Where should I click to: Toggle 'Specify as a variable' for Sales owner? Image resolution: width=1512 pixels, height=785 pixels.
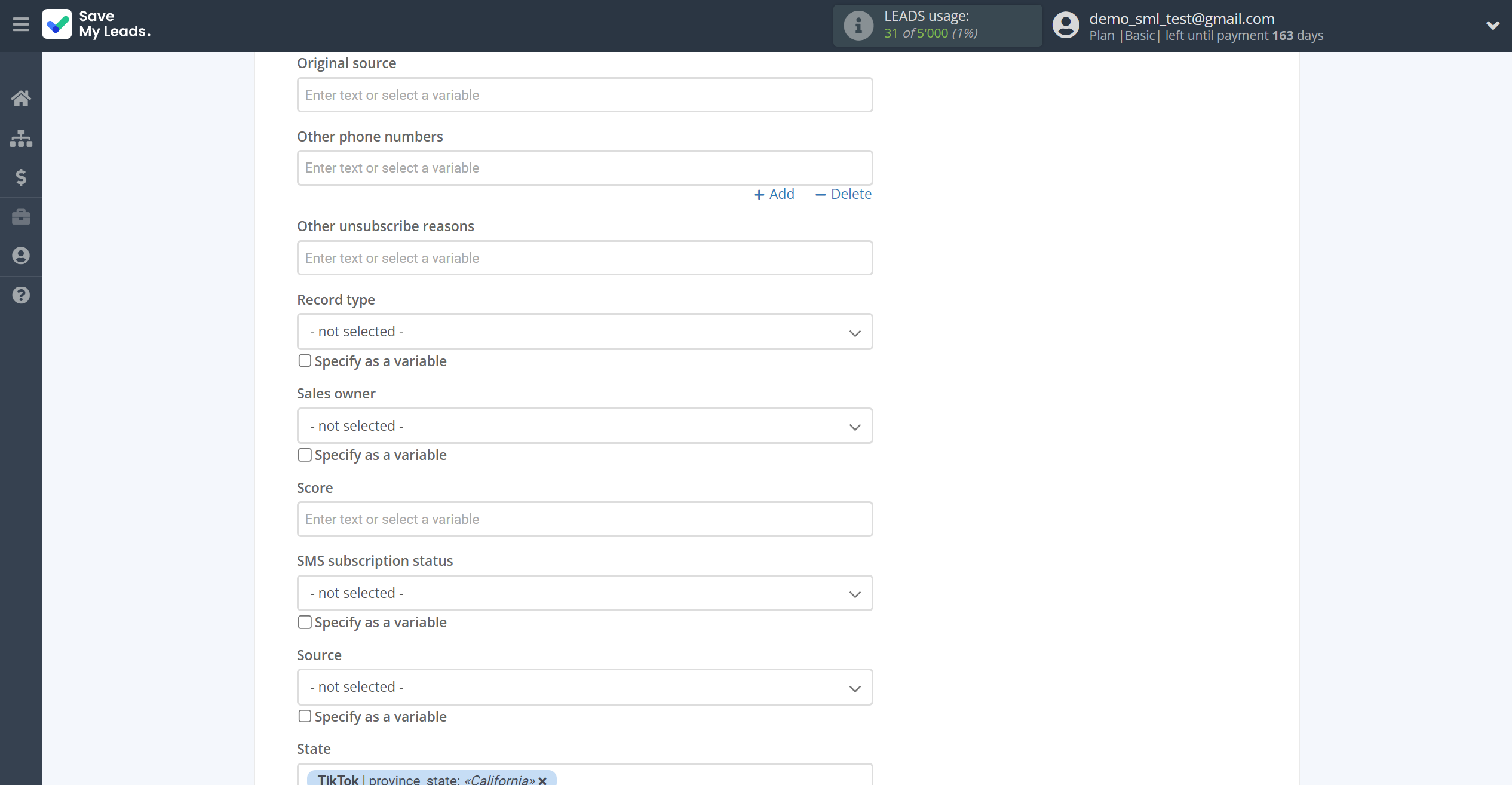304,455
